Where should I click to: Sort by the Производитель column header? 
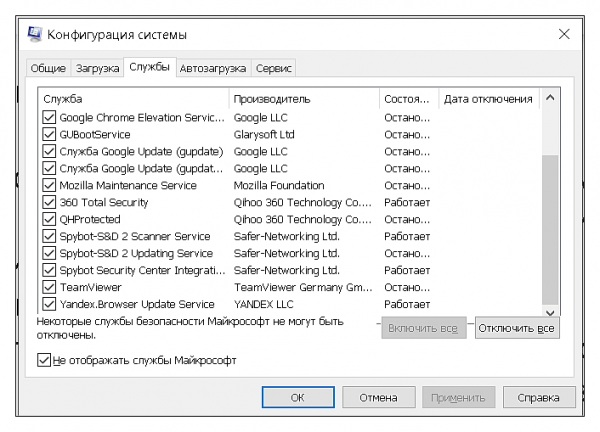click(x=304, y=99)
